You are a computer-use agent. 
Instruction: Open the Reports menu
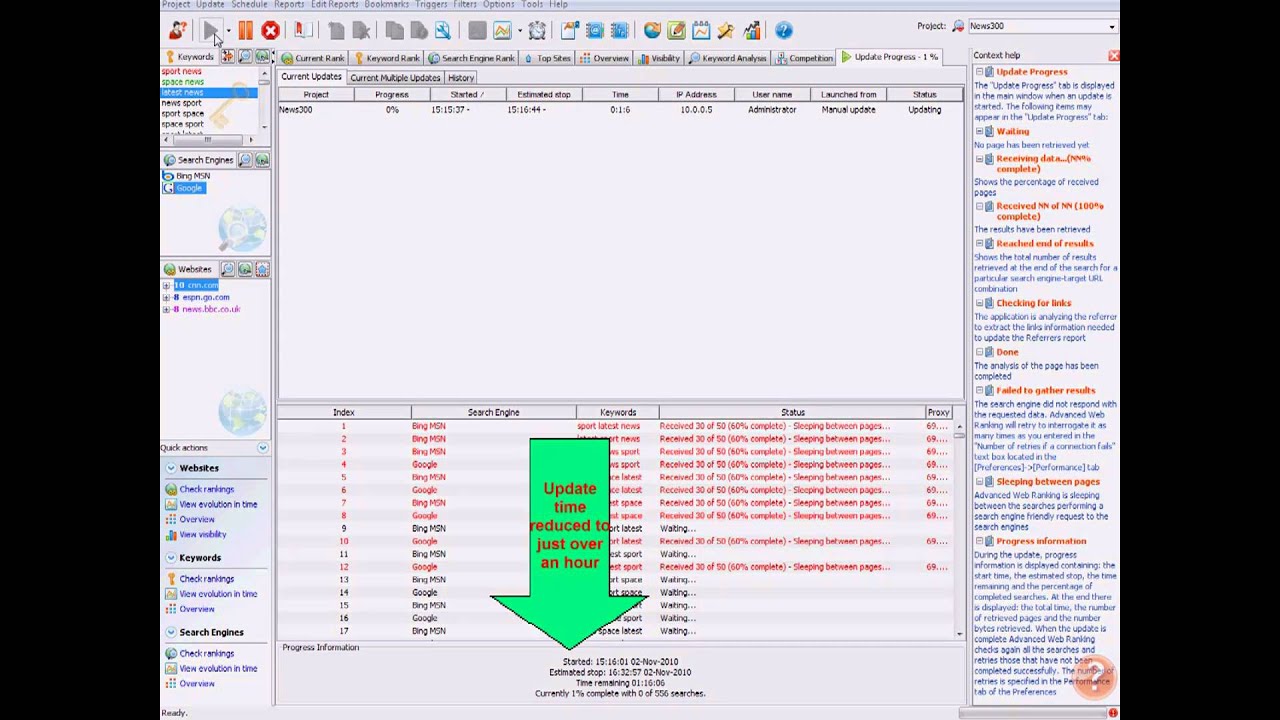(x=289, y=4)
